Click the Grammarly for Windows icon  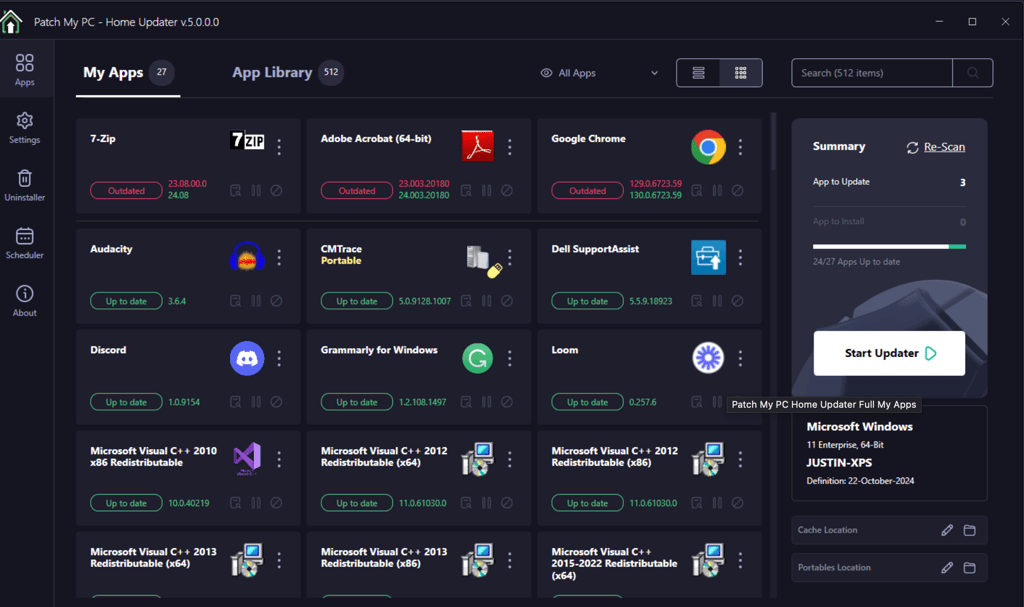pos(478,358)
